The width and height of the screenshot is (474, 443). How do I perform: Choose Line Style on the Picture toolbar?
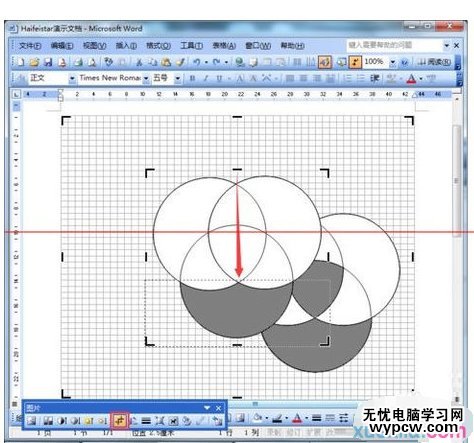[x=146, y=421]
